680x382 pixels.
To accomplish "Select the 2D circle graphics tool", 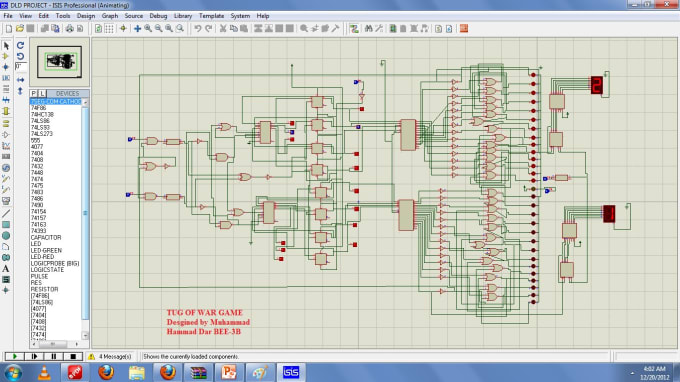I will pos(6,236).
